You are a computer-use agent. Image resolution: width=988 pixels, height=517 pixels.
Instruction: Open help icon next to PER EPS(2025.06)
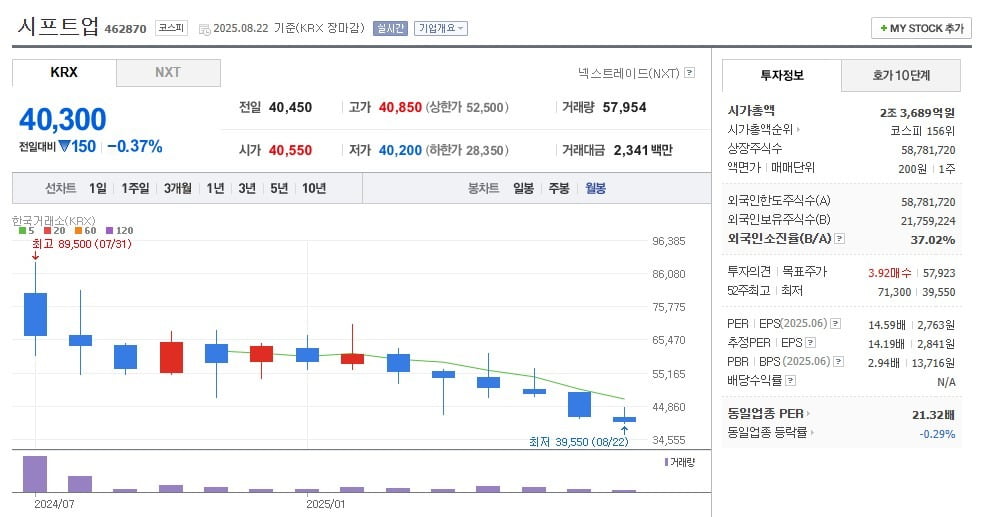[x=836, y=324]
